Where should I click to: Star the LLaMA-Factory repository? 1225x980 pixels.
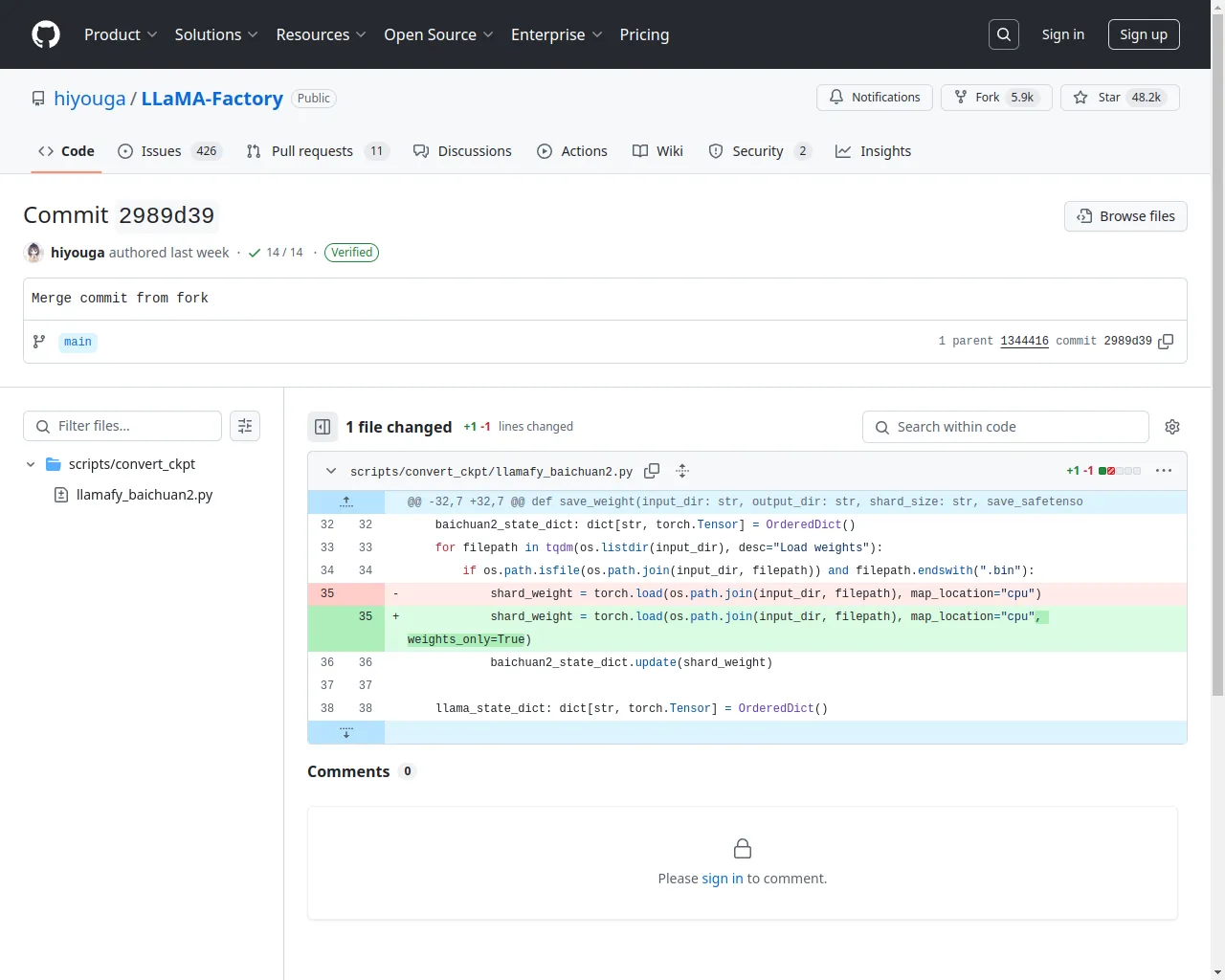tap(1120, 98)
